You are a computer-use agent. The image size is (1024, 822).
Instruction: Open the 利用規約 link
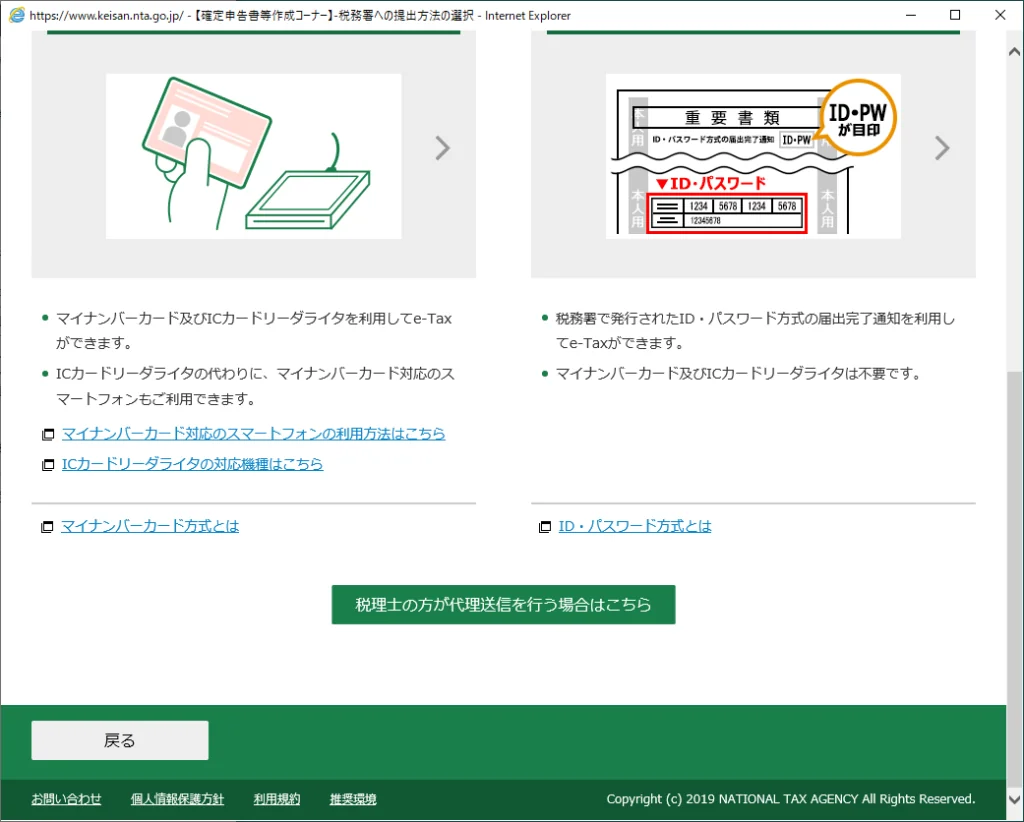pos(276,798)
